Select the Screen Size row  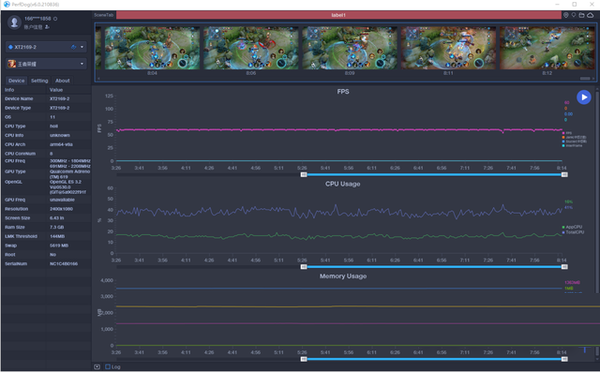click(x=46, y=218)
